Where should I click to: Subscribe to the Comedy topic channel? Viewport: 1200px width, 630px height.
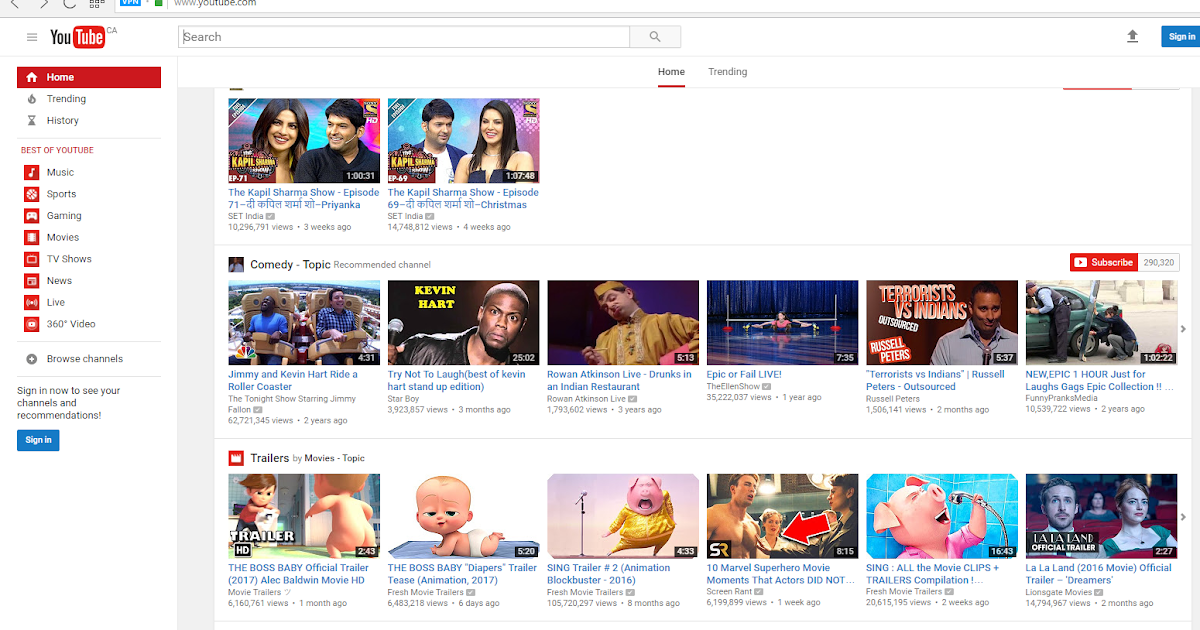pyautogui.click(x=1103, y=262)
